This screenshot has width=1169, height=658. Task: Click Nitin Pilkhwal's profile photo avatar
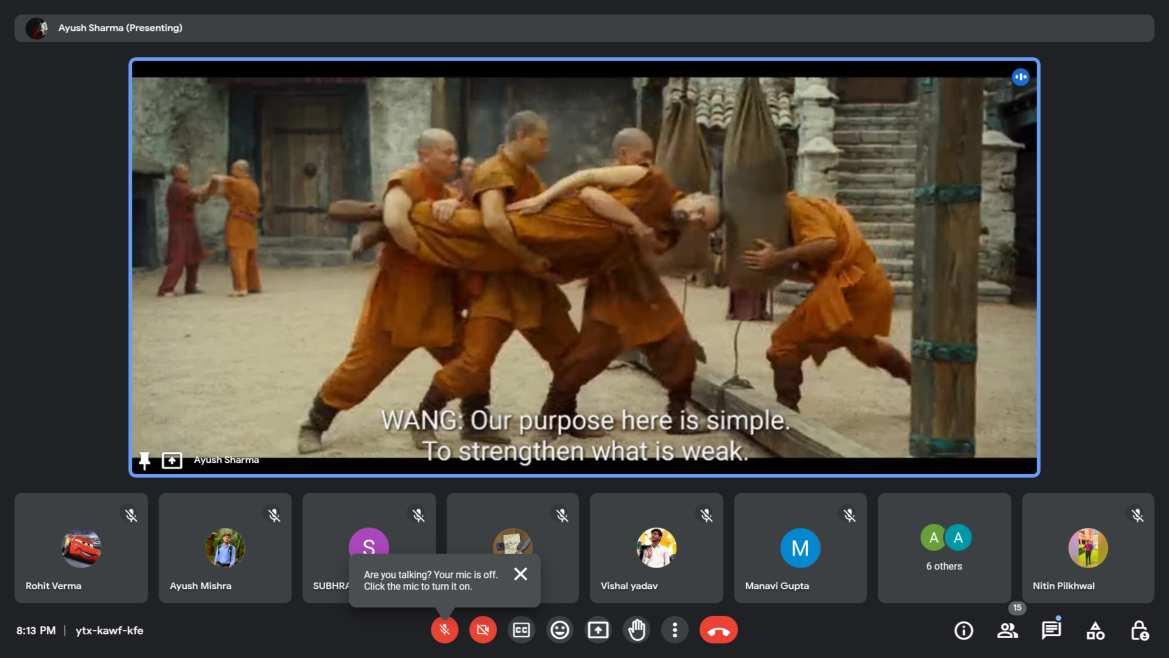[x=1088, y=548]
